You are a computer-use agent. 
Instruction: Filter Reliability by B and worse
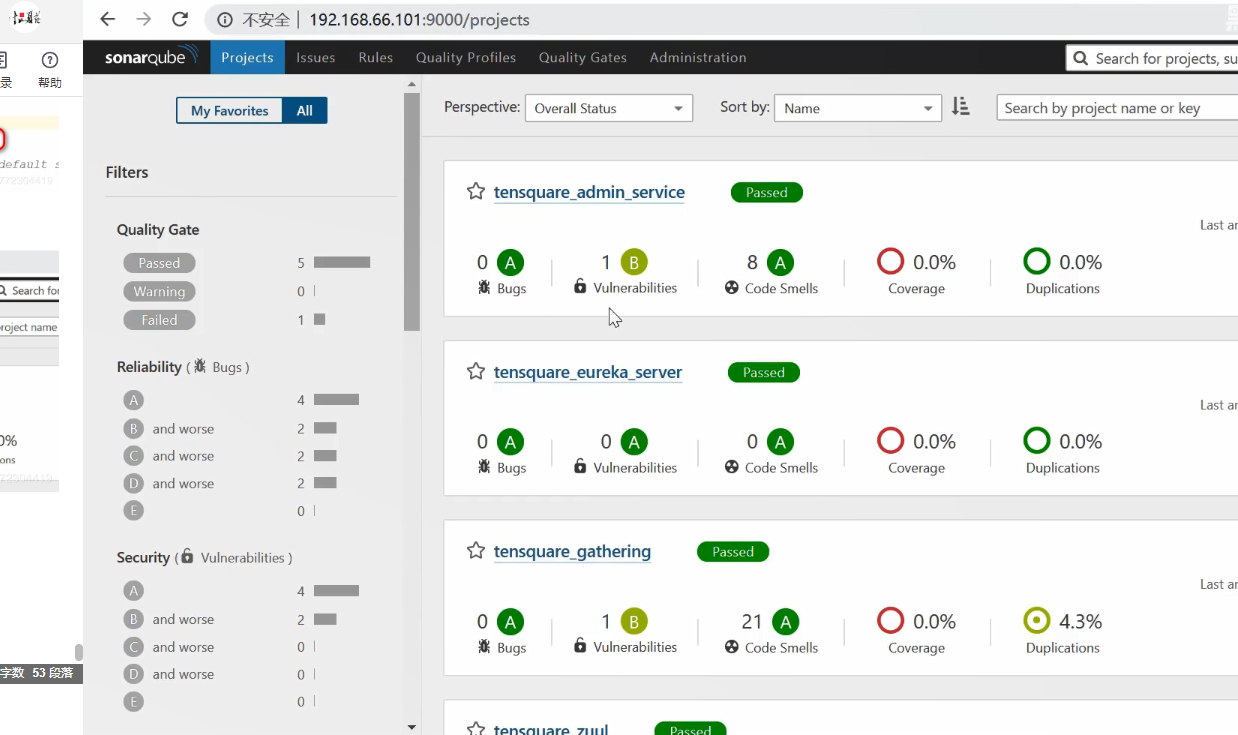168,429
